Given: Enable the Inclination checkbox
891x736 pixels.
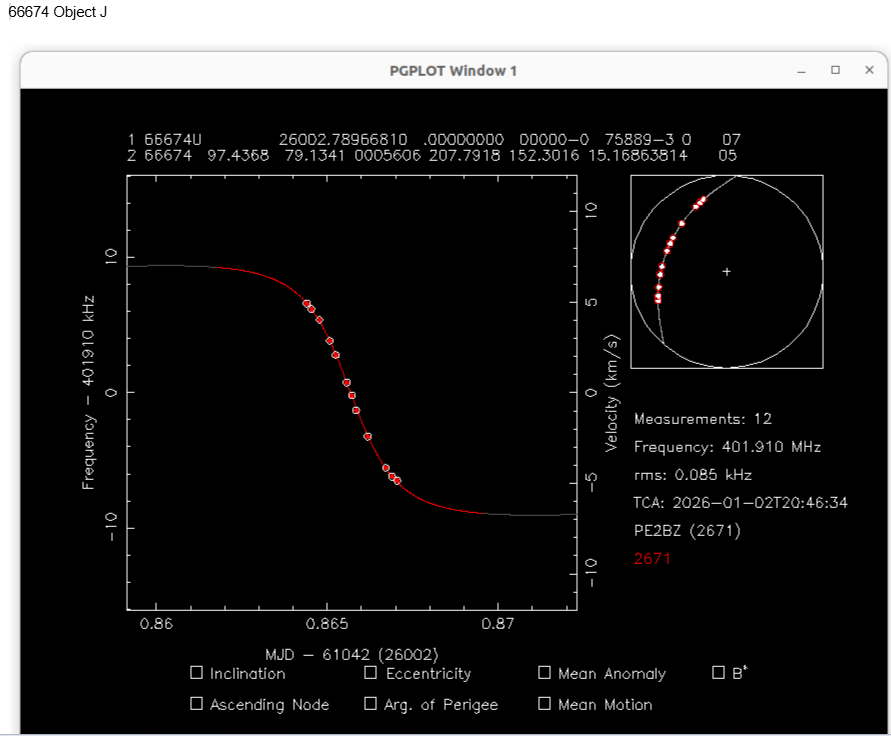Looking at the screenshot, I should [196, 673].
